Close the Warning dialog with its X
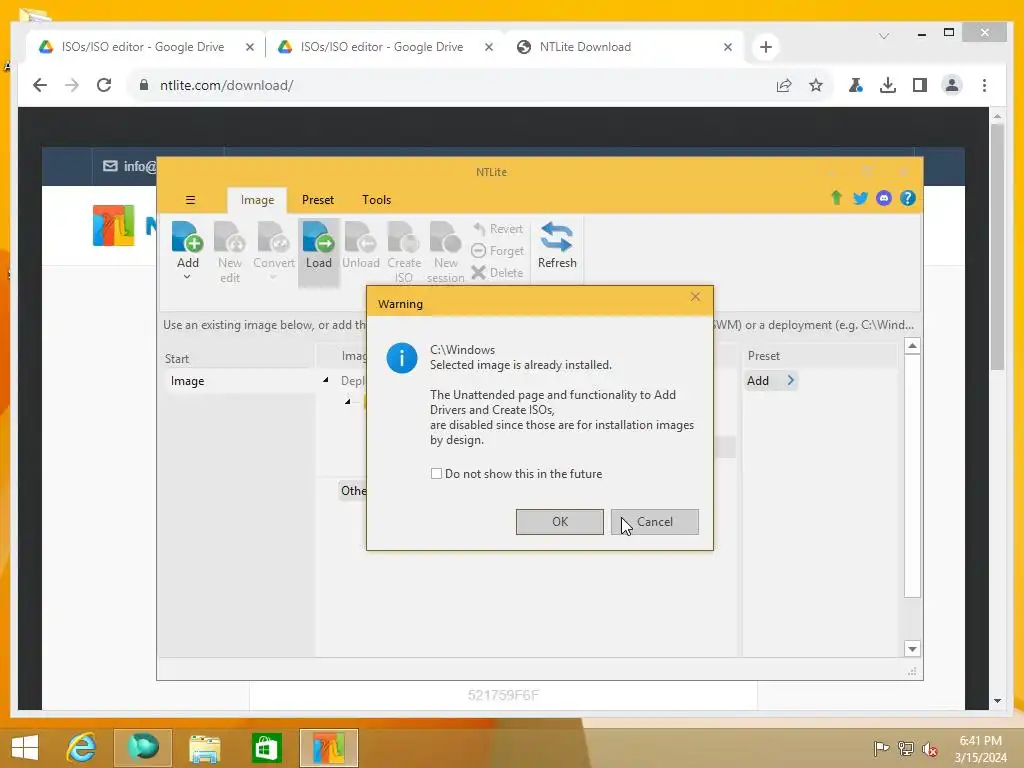Image resolution: width=1024 pixels, height=768 pixels. point(695,296)
